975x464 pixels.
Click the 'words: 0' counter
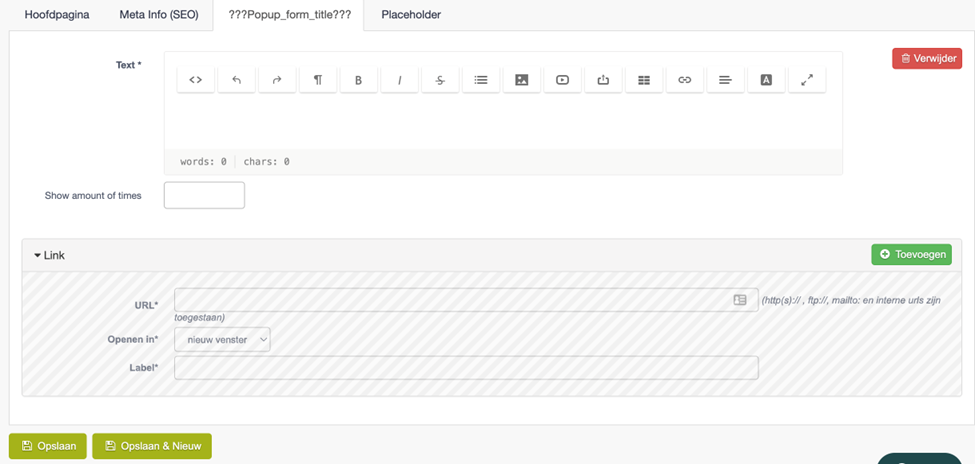click(x=203, y=162)
